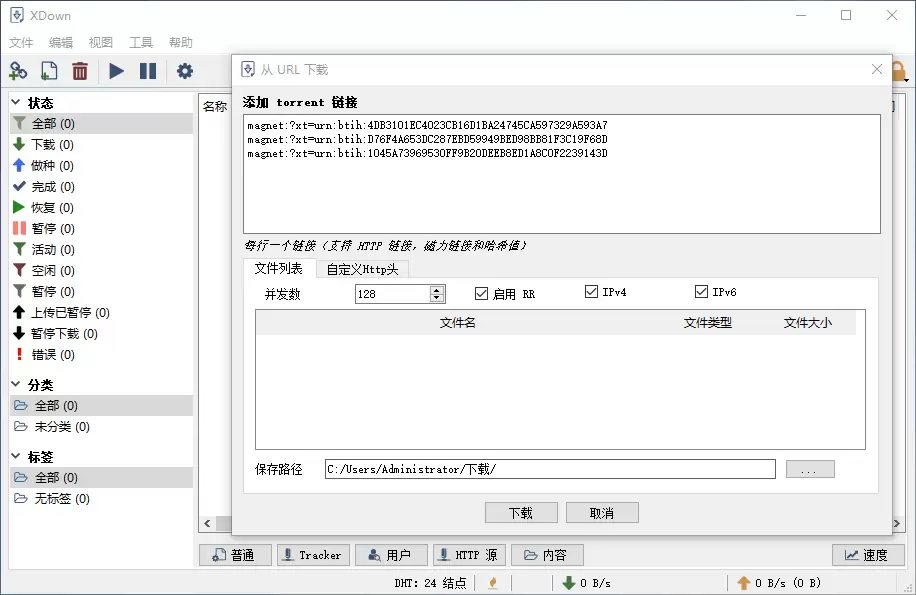Click the 文件类型 column header
916x595 pixels.
pyautogui.click(x=707, y=322)
